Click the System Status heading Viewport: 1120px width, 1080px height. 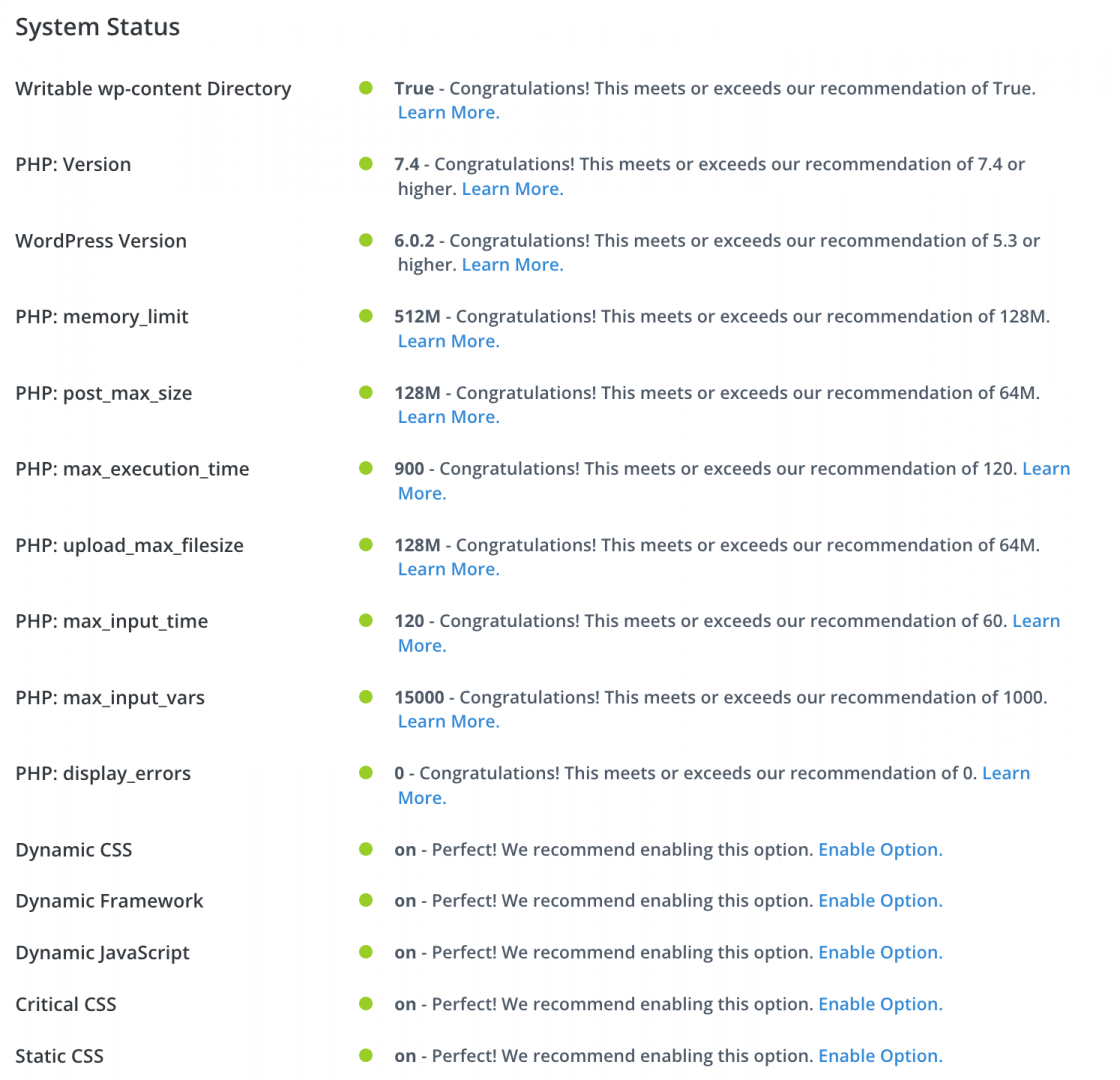pos(98,27)
